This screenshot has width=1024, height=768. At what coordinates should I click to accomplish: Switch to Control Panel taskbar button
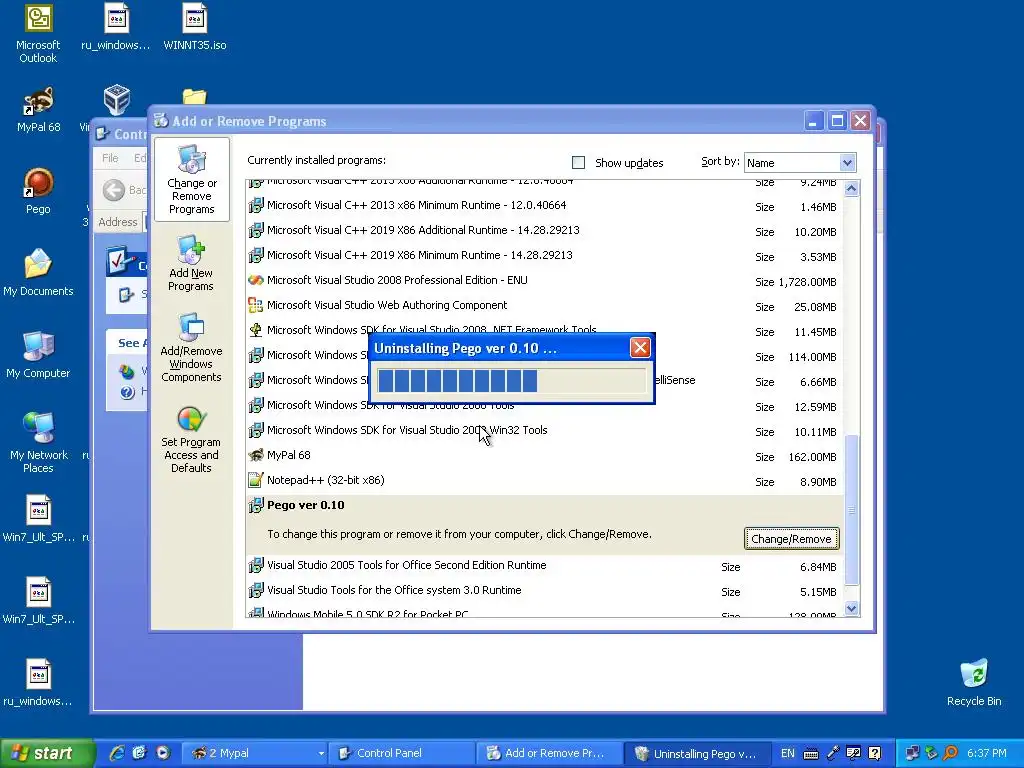(400, 753)
